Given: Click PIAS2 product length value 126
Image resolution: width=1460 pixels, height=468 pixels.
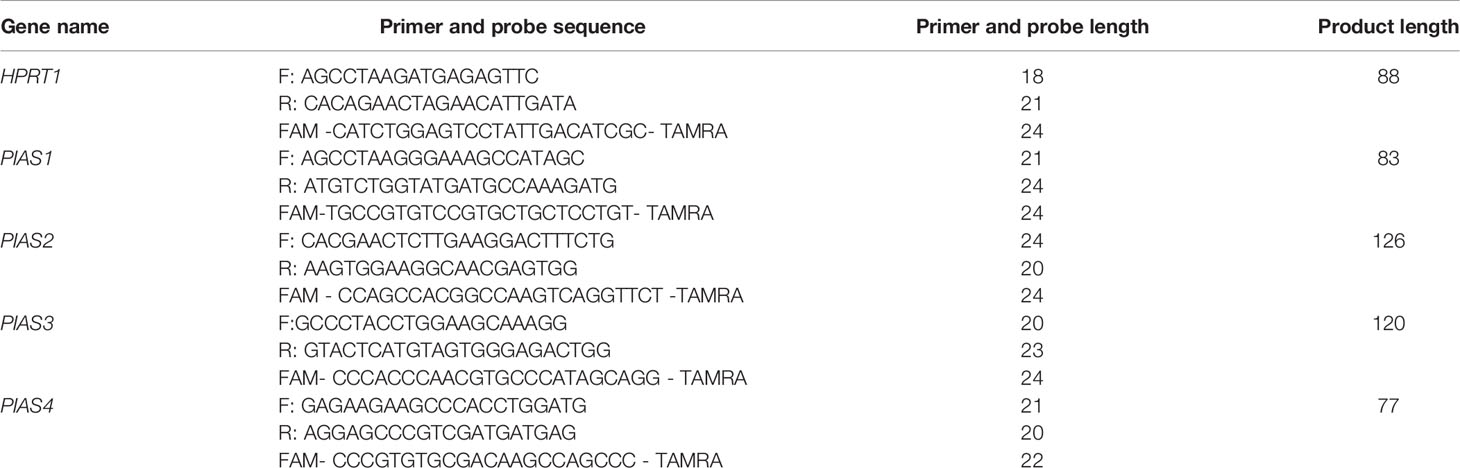Looking at the screenshot, I should 1389,241.
